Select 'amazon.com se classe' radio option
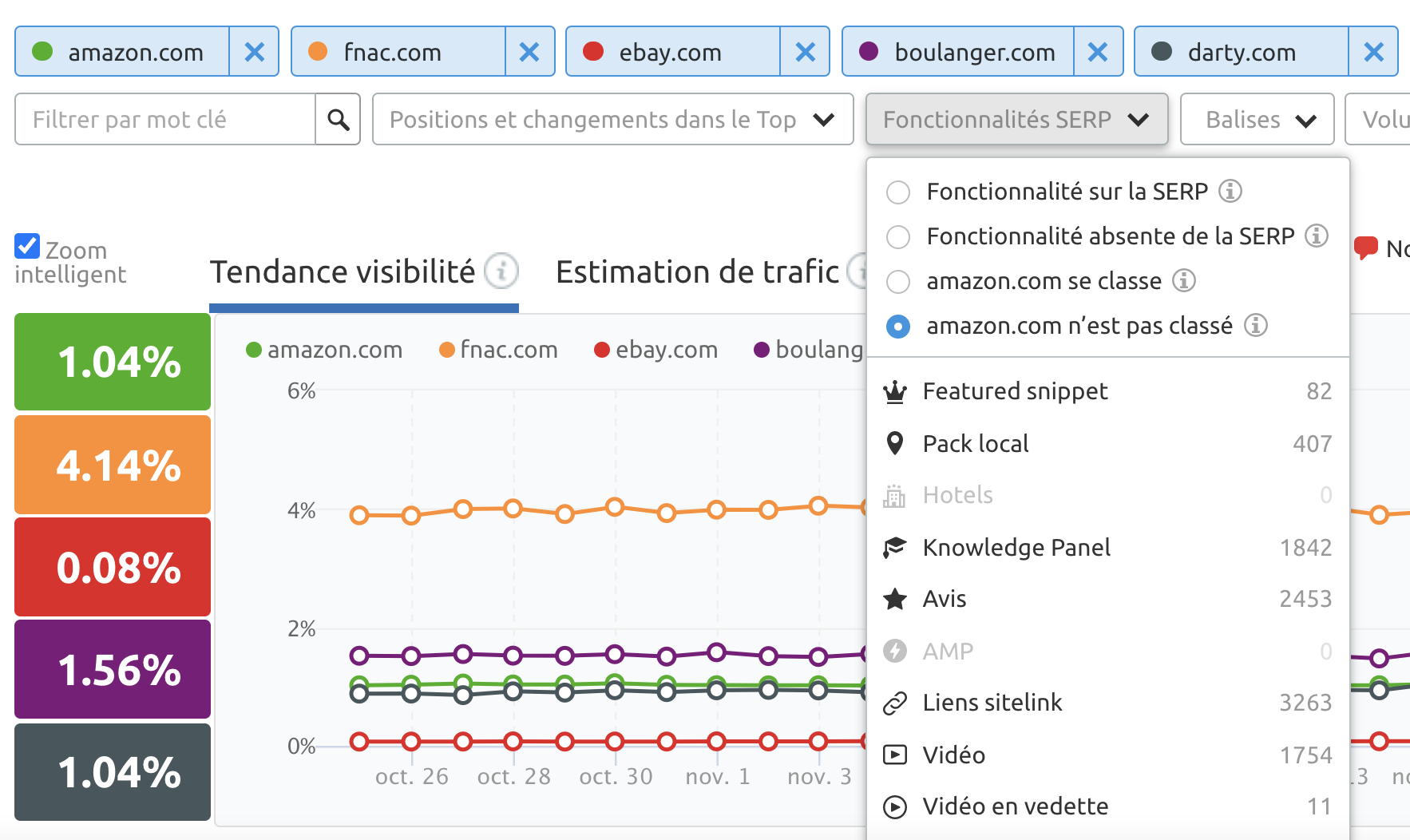 tap(898, 281)
